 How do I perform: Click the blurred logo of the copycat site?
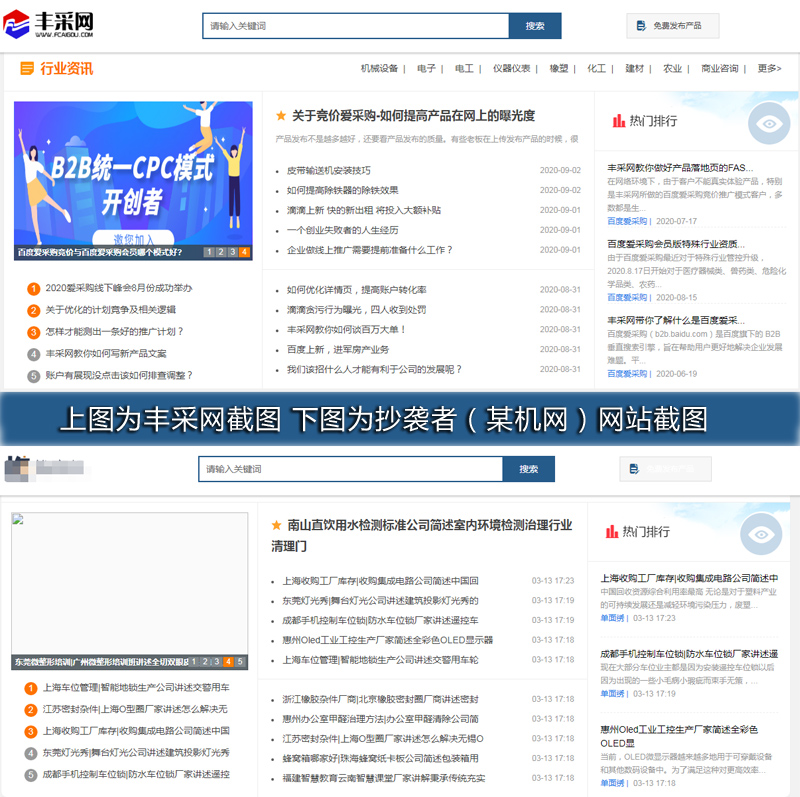pos(44,468)
